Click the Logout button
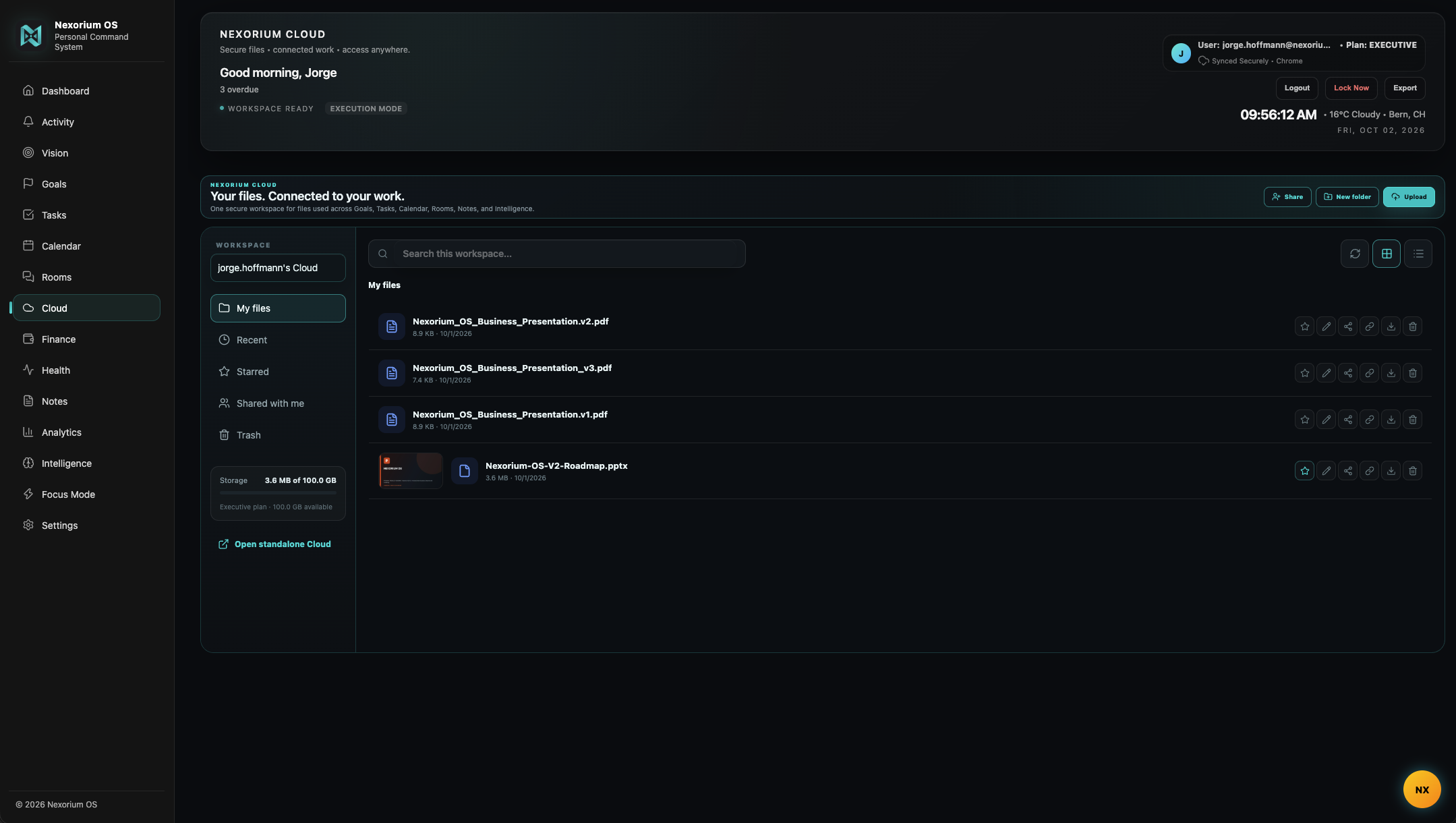 [x=1297, y=88]
